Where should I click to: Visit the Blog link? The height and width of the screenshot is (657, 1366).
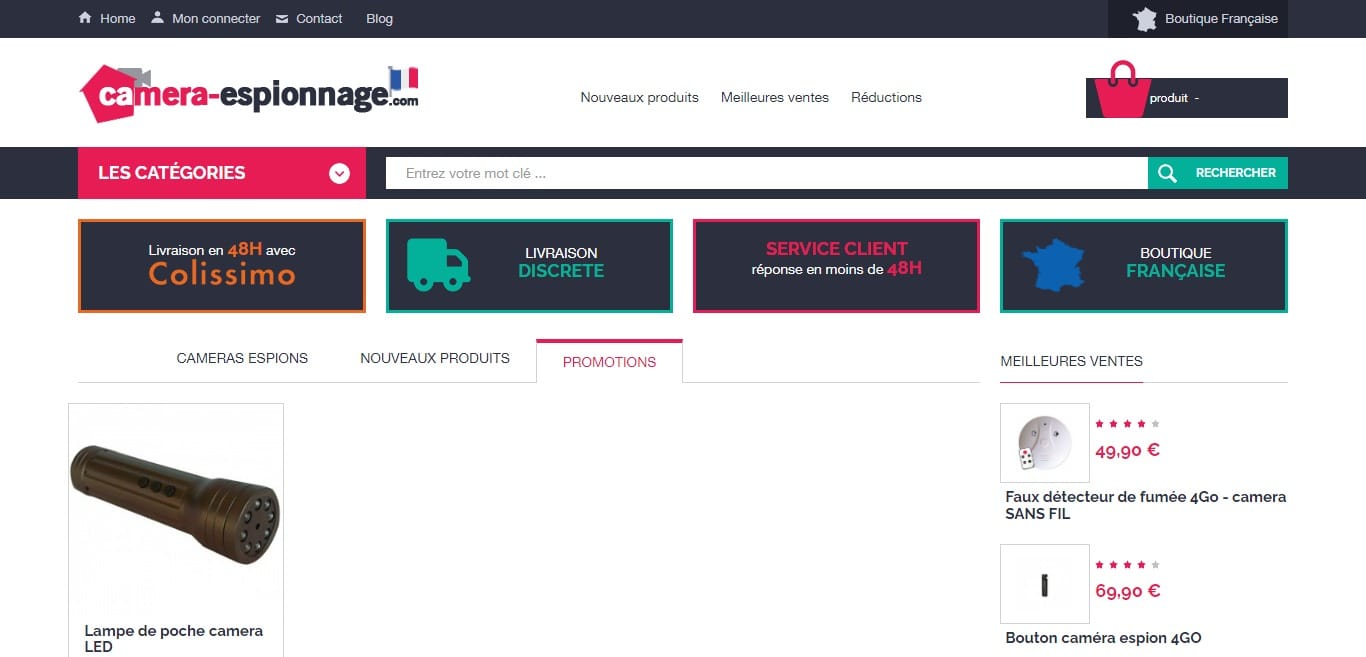[x=380, y=19]
